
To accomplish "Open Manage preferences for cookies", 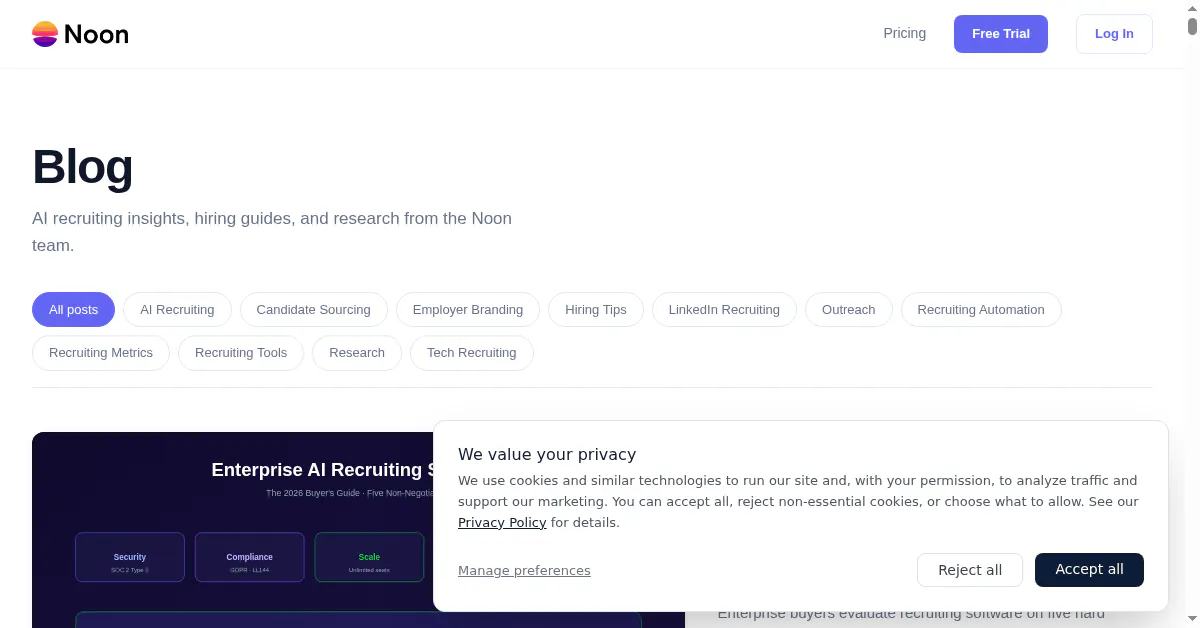I will point(524,570).
